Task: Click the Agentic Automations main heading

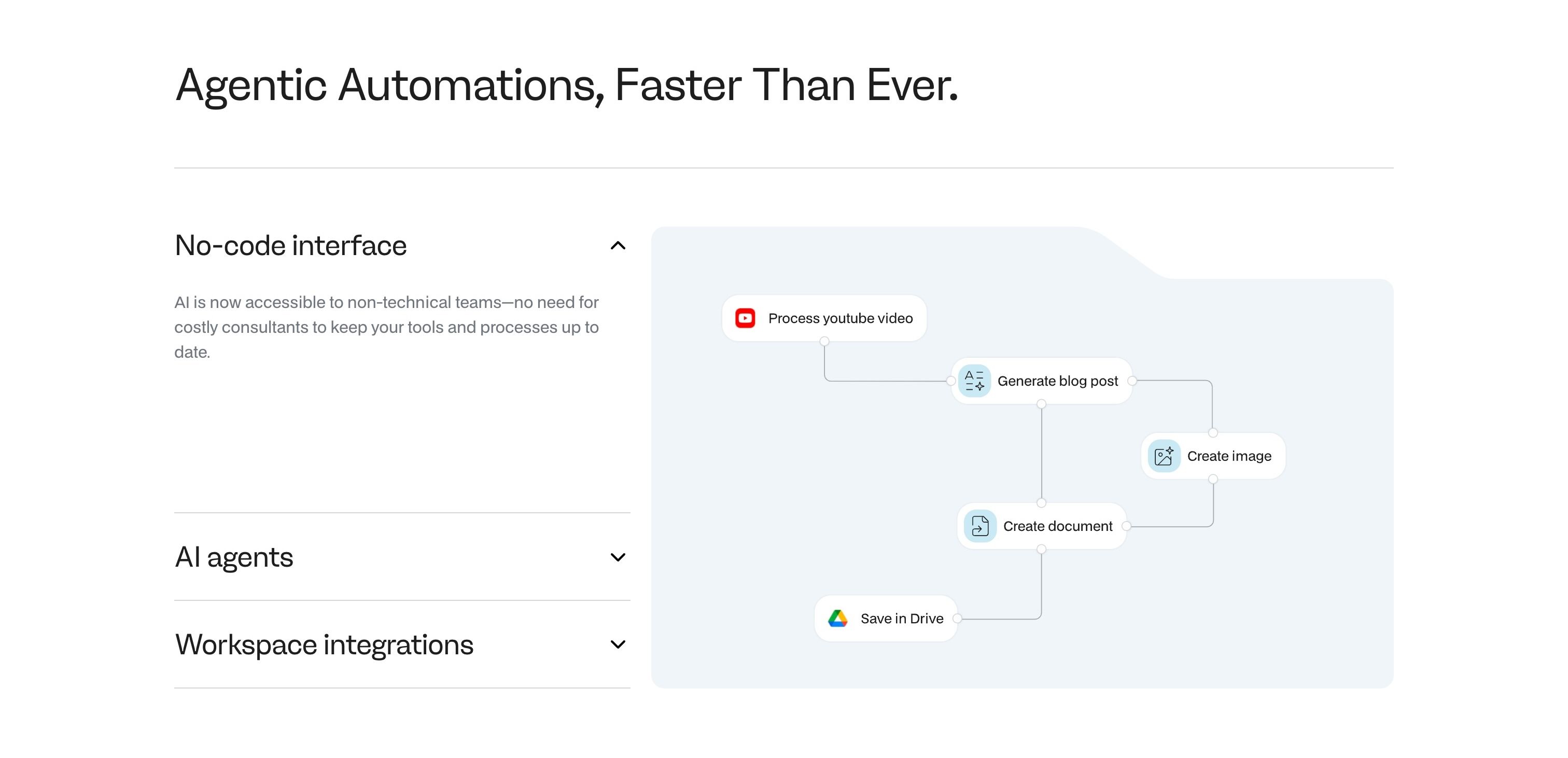Action: [x=566, y=85]
